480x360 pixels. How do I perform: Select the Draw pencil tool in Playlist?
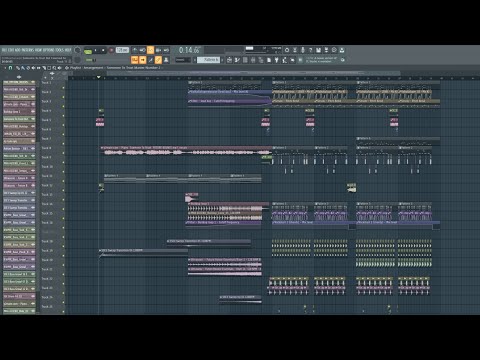[18, 68]
